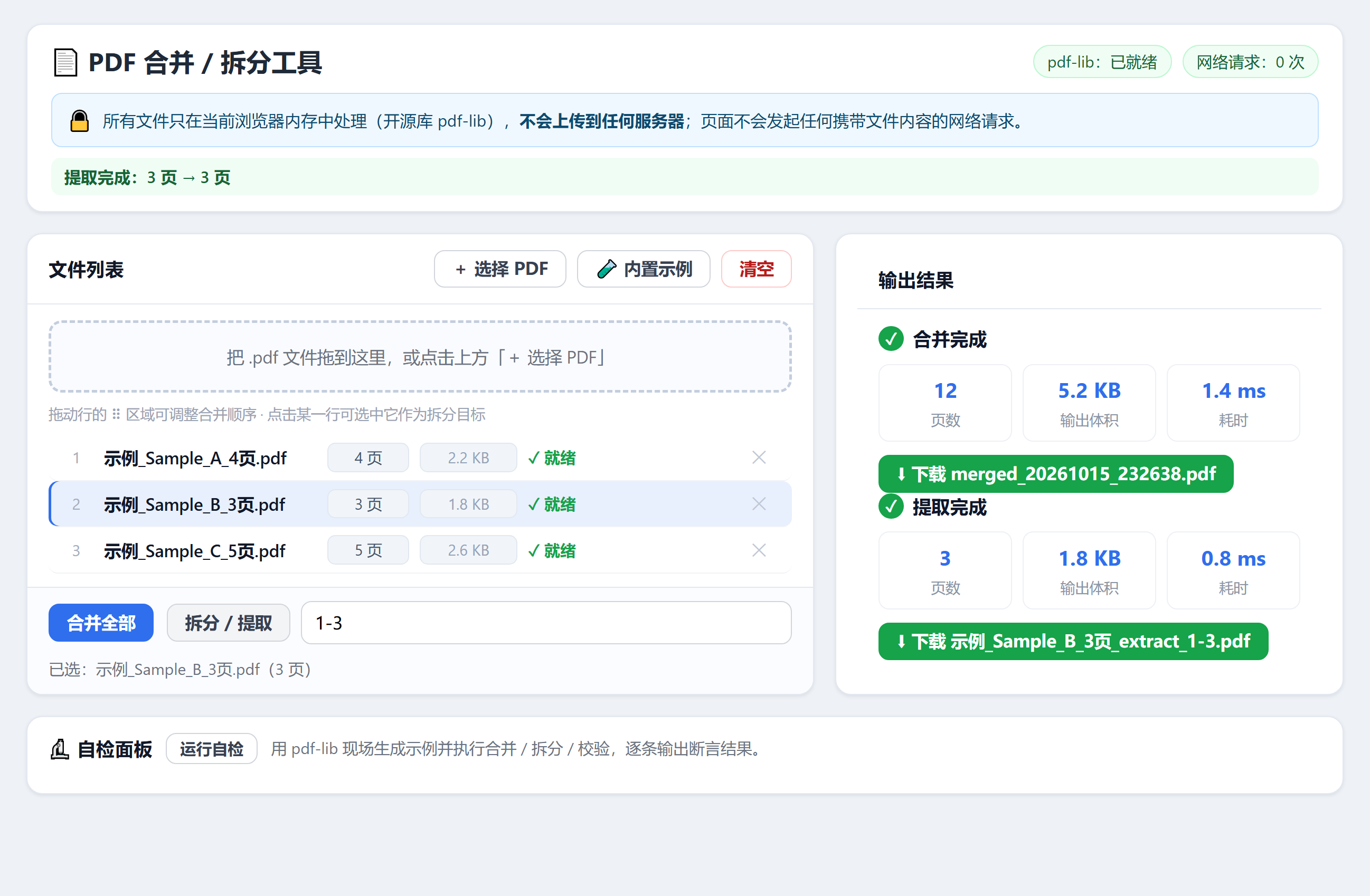The height and width of the screenshot is (896, 1370).
Task: Open file picker with + 选择 PDF
Action: [499, 269]
